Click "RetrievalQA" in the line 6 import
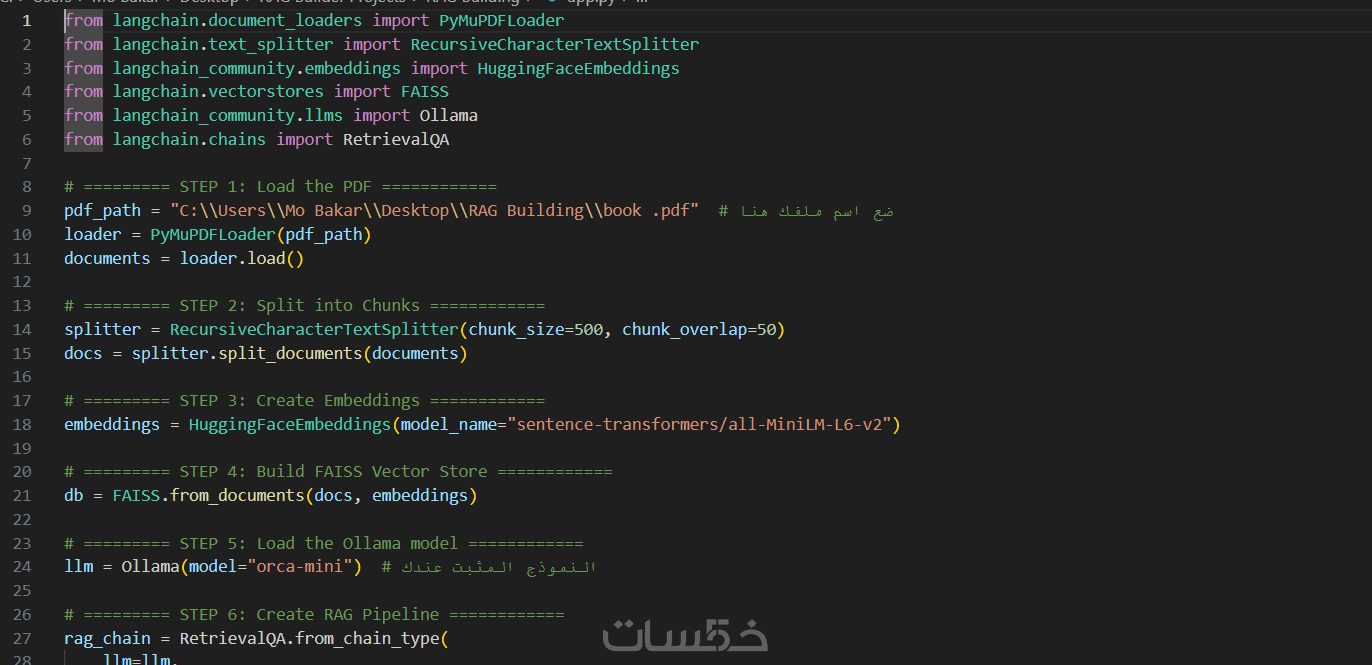The image size is (1372, 665). [x=396, y=139]
